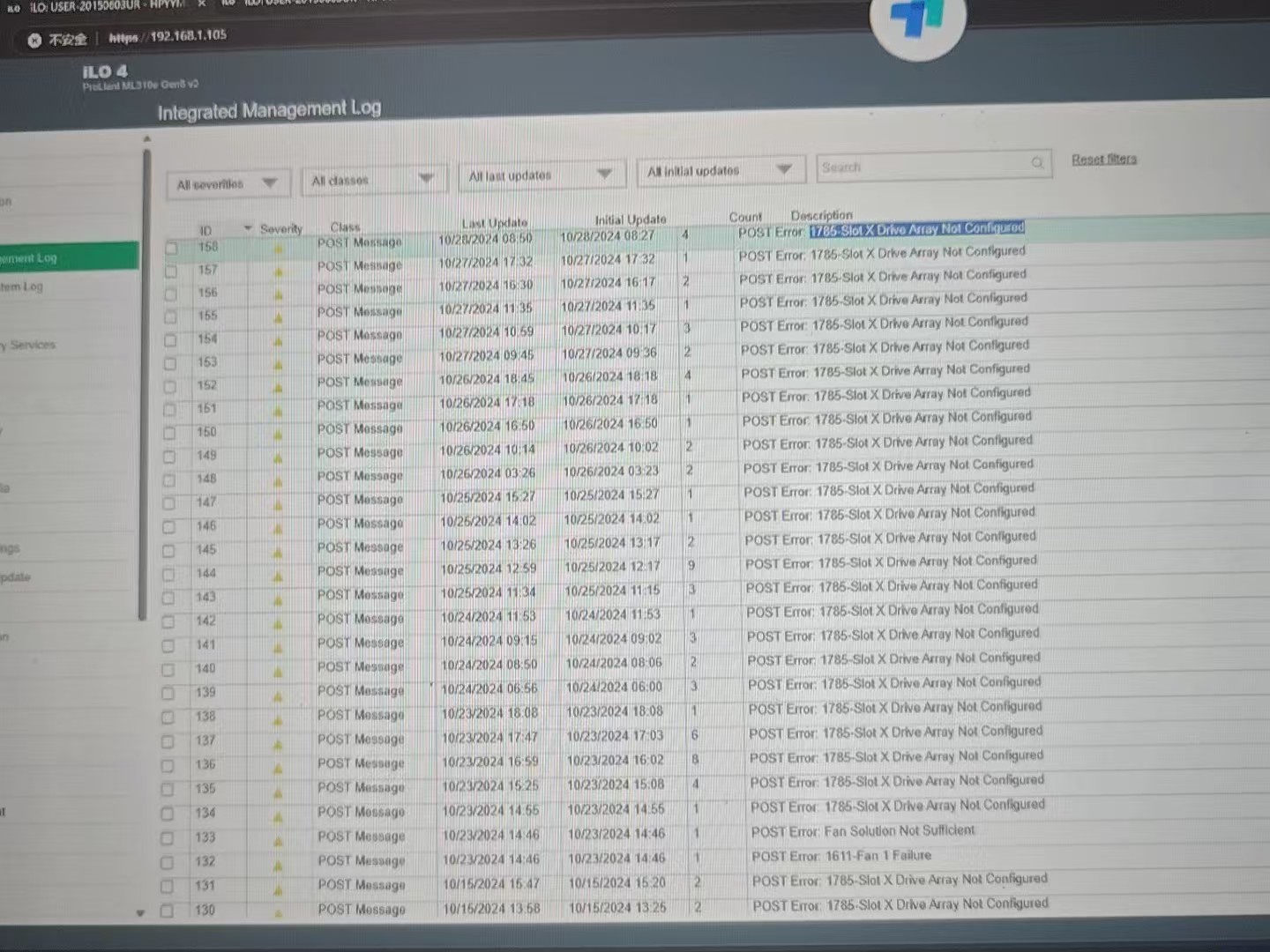Click the address bar showing 192.168.1.105
Screen dimensions: 1270x952
click(x=168, y=36)
